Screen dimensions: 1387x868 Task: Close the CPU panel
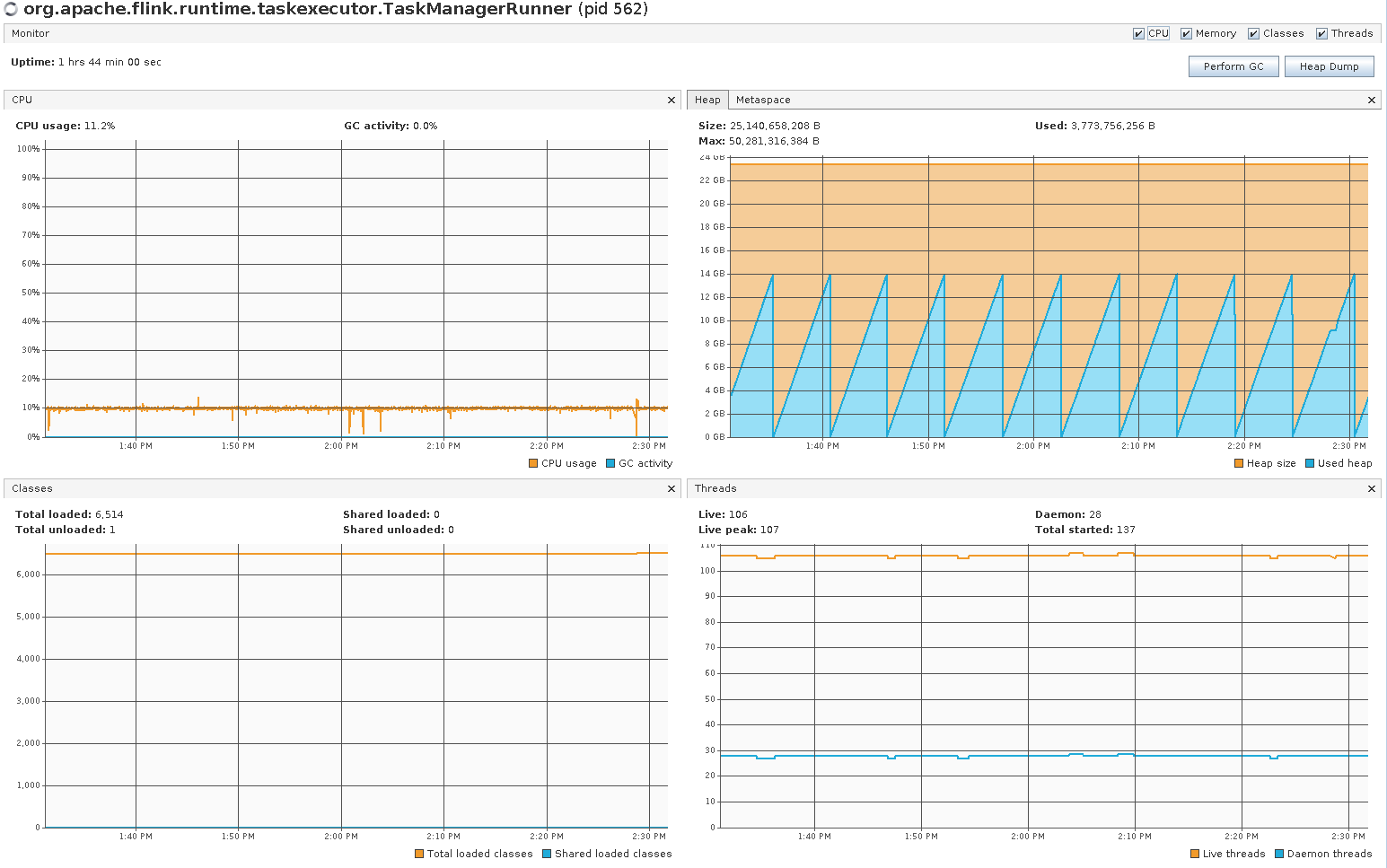click(x=672, y=101)
